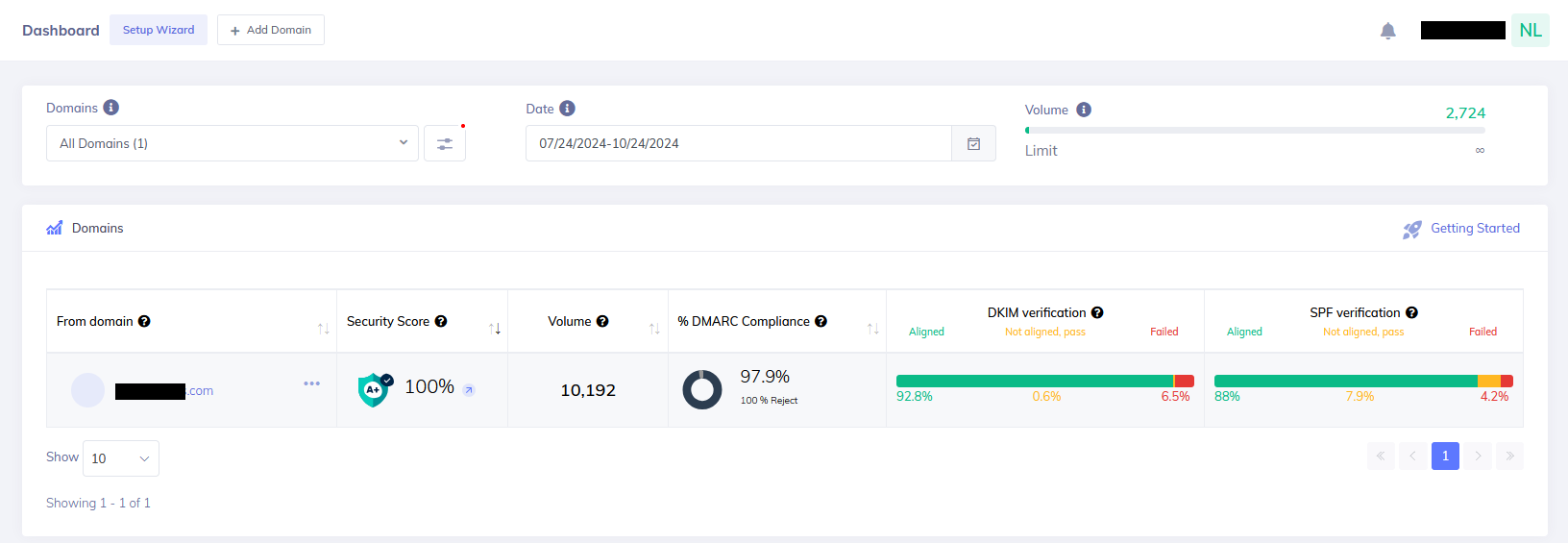Open the NL user profile menu
The image size is (1568, 543).
click(x=1530, y=31)
